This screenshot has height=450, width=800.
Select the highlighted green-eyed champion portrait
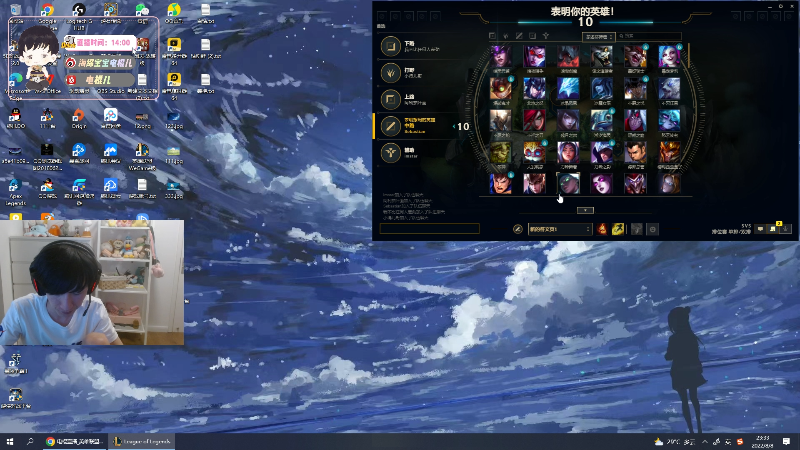[568, 184]
